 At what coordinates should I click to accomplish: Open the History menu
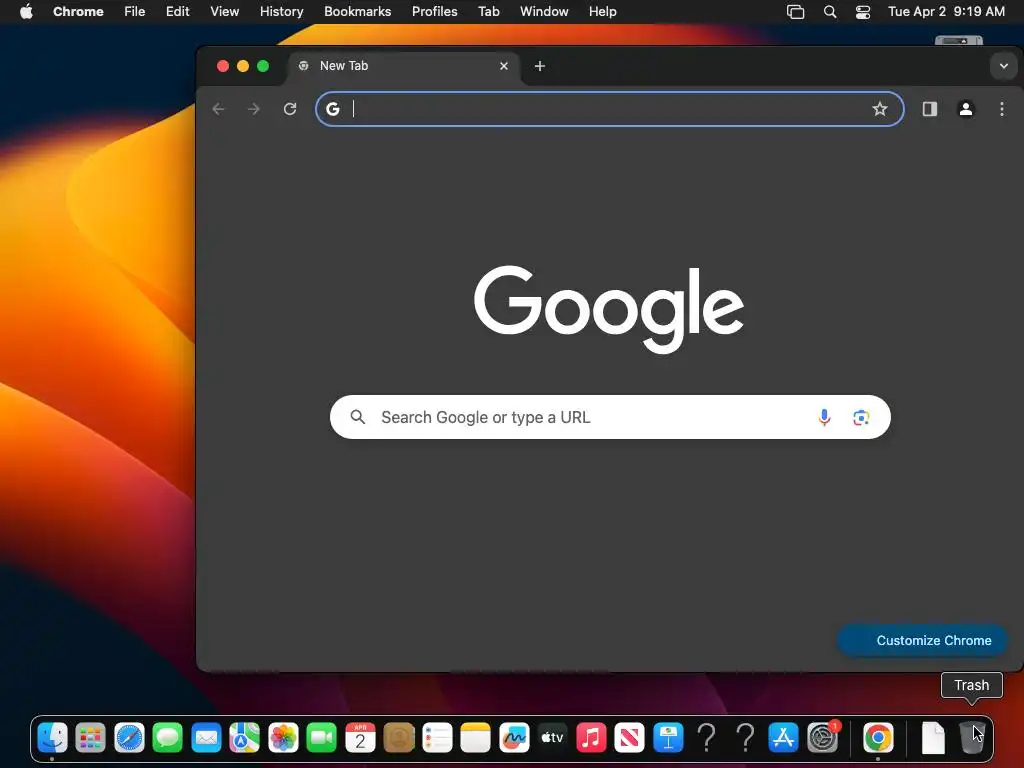[x=281, y=12]
